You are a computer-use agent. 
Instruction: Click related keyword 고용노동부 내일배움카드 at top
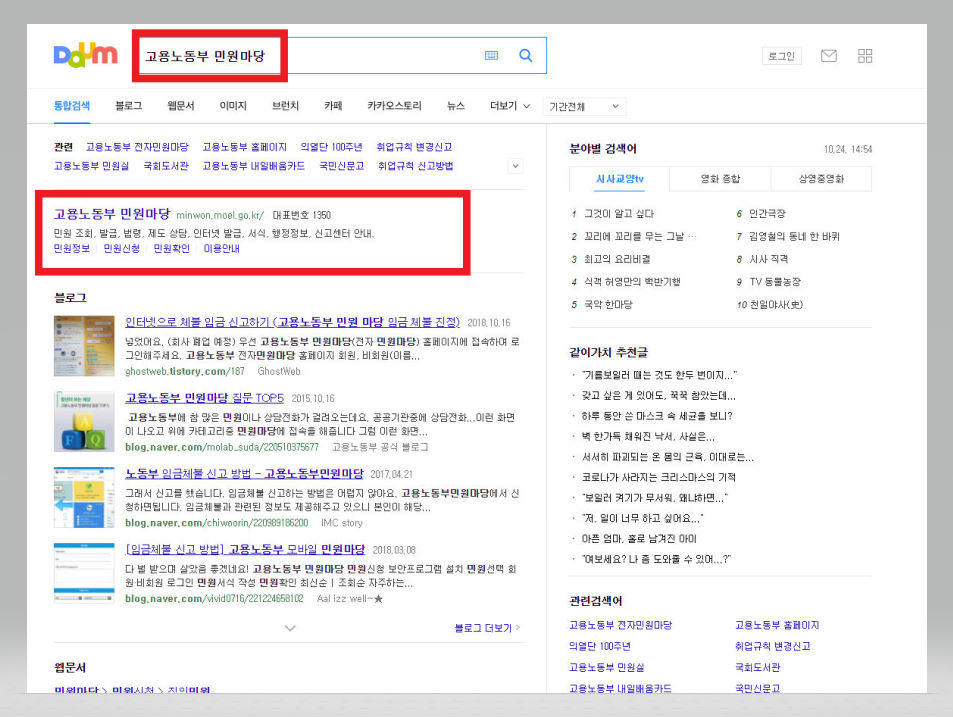point(253,166)
